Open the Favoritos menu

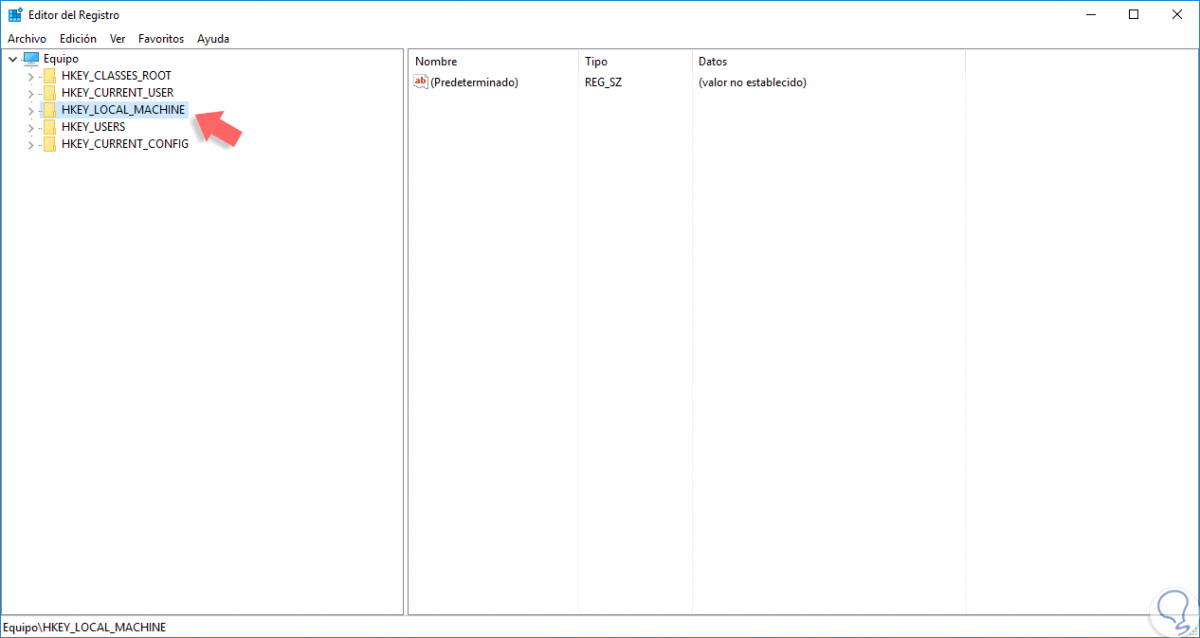click(x=161, y=38)
